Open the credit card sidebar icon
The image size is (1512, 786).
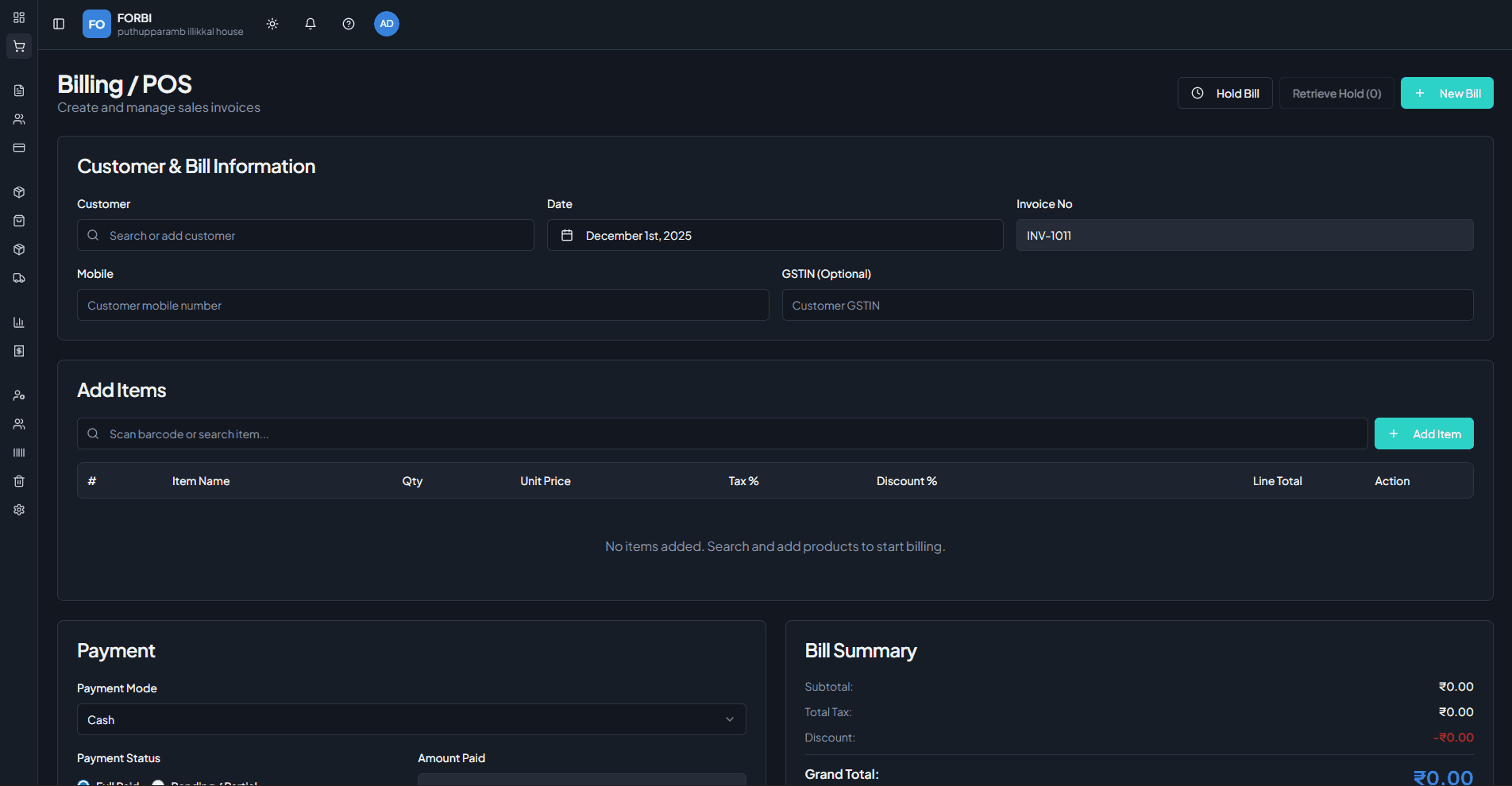point(19,148)
